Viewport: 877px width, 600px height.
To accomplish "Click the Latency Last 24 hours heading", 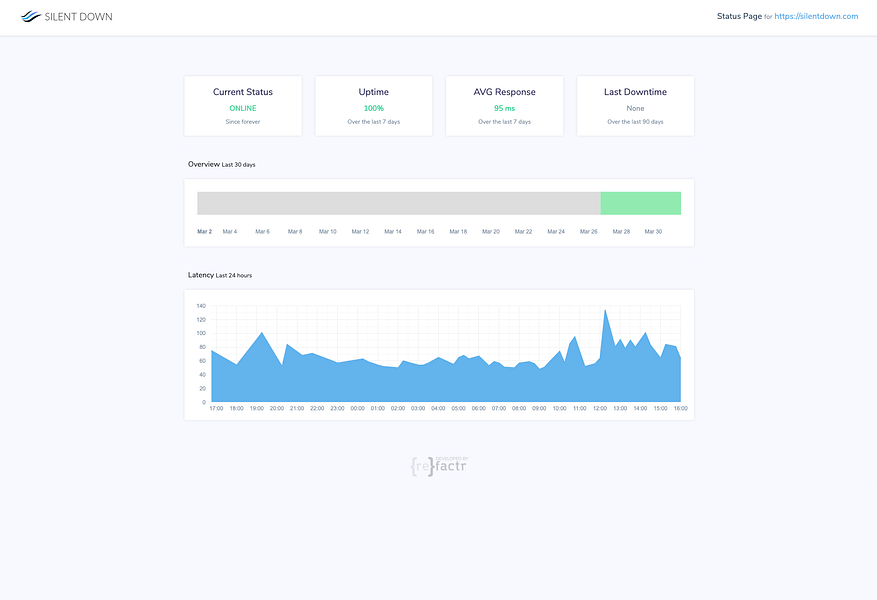I will [x=220, y=275].
